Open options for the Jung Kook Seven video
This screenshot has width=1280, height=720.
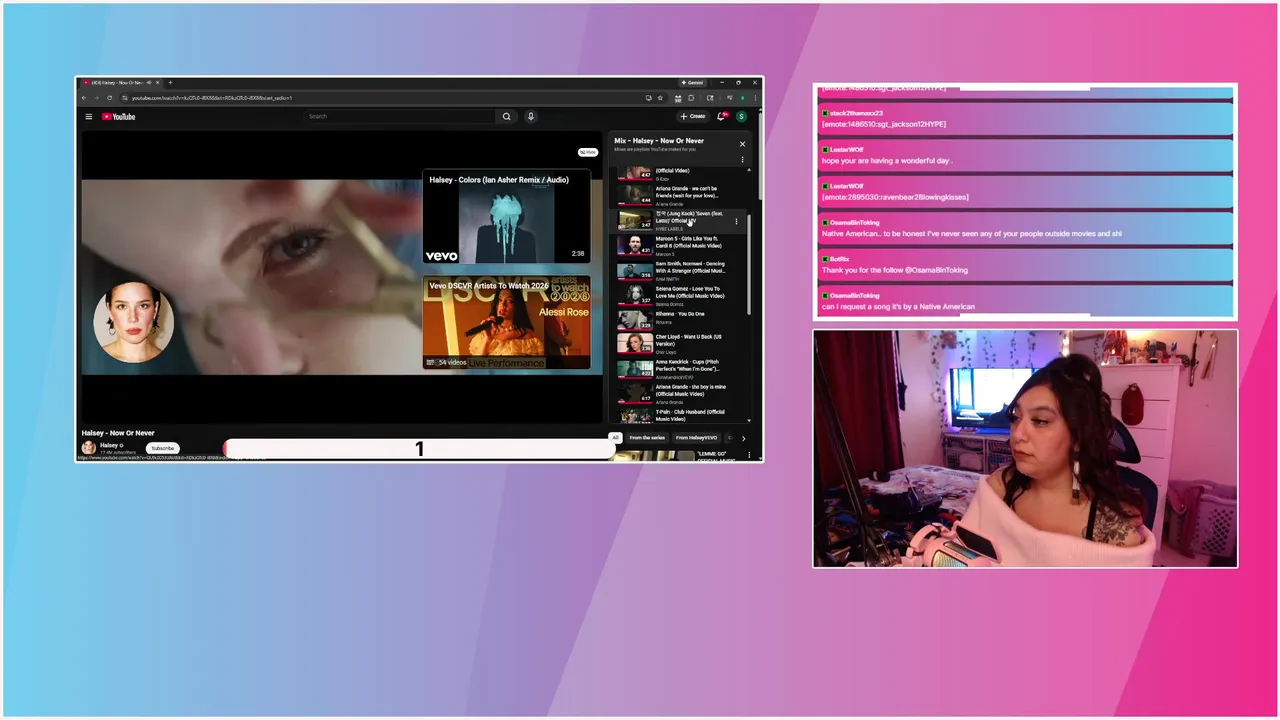click(x=736, y=221)
